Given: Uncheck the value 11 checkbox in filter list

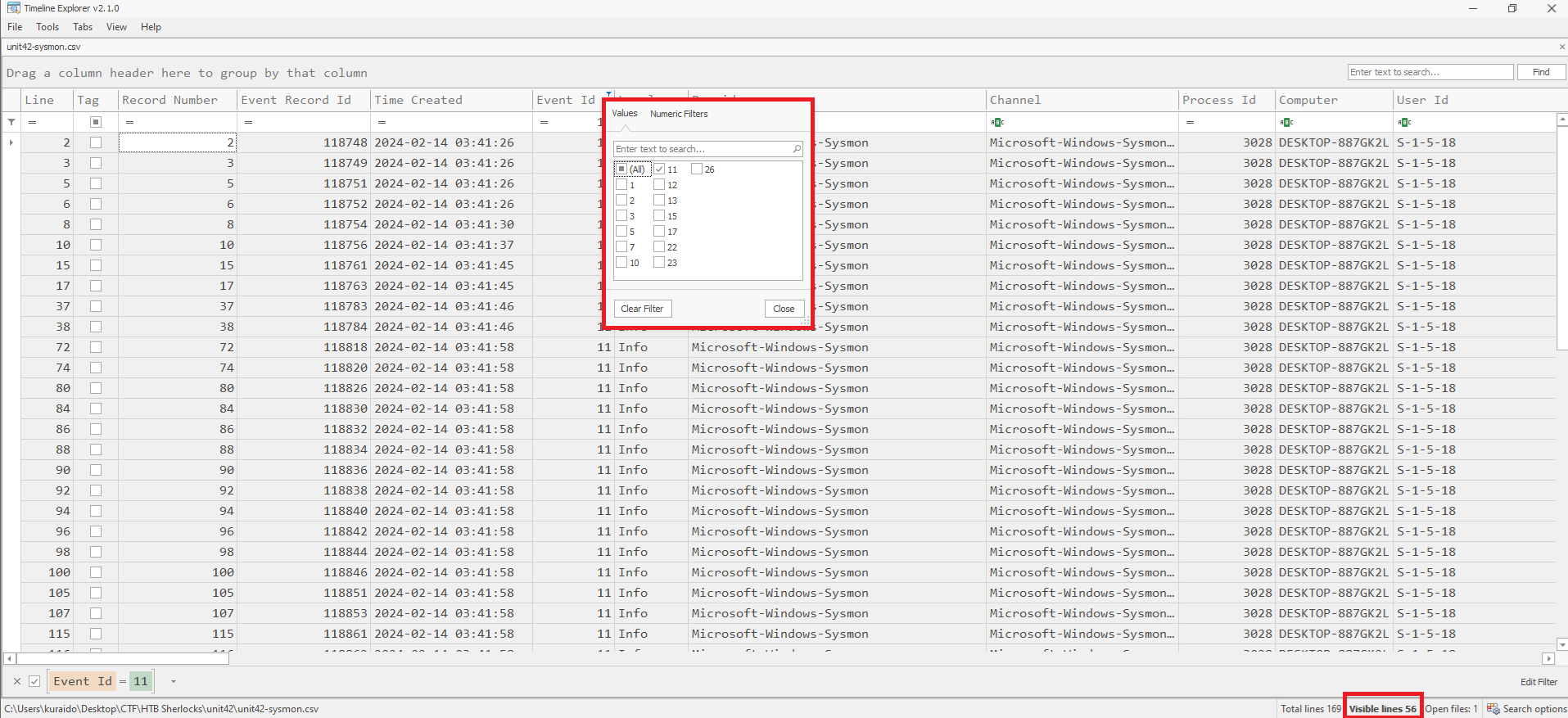Looking at the screenshot, I should 659,169.
